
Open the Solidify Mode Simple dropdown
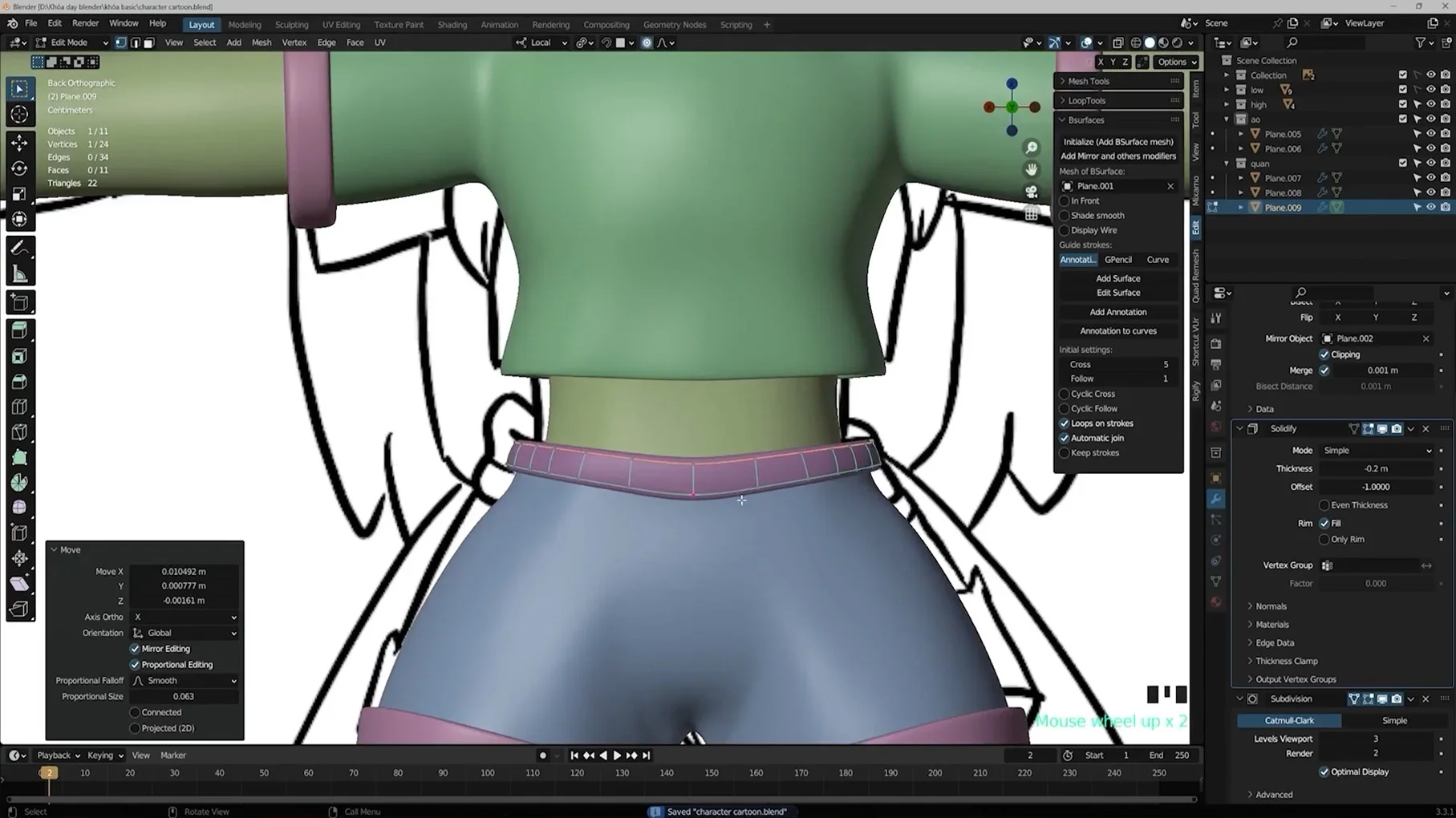pos(1377,450)
